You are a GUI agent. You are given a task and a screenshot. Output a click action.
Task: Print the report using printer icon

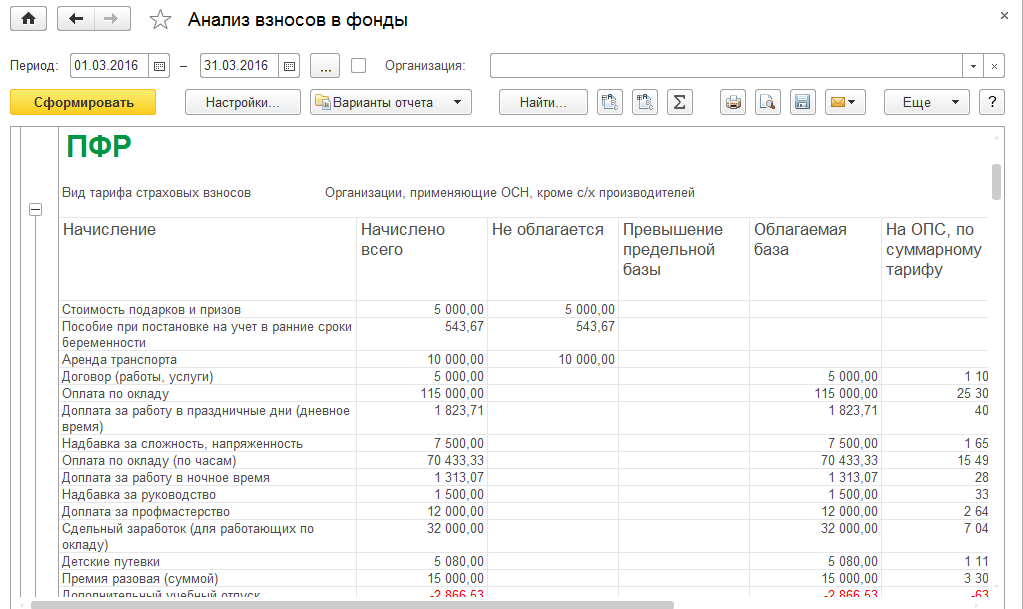pos(734,102)
